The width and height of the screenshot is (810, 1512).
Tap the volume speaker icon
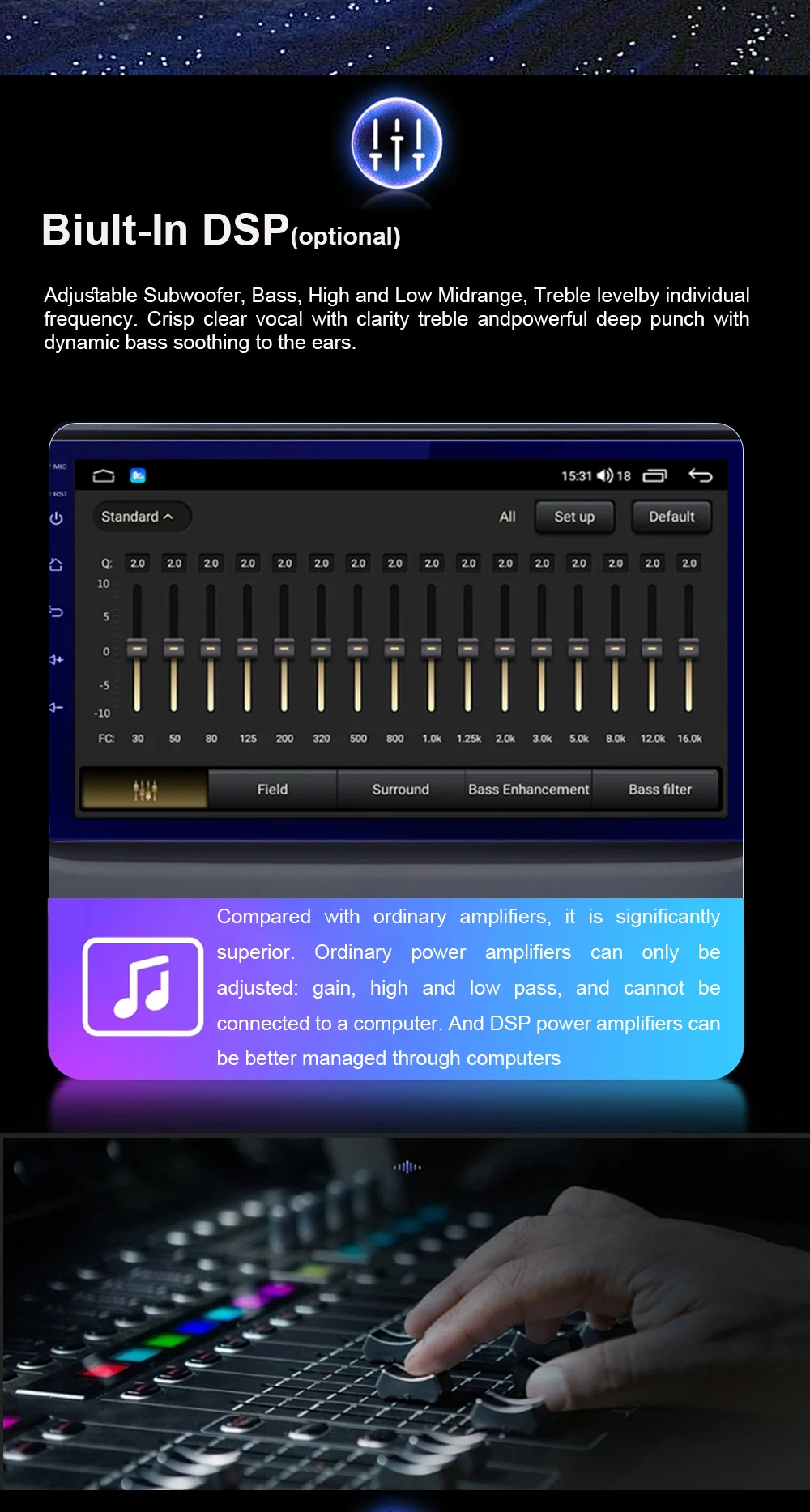(x=605, y=475)
